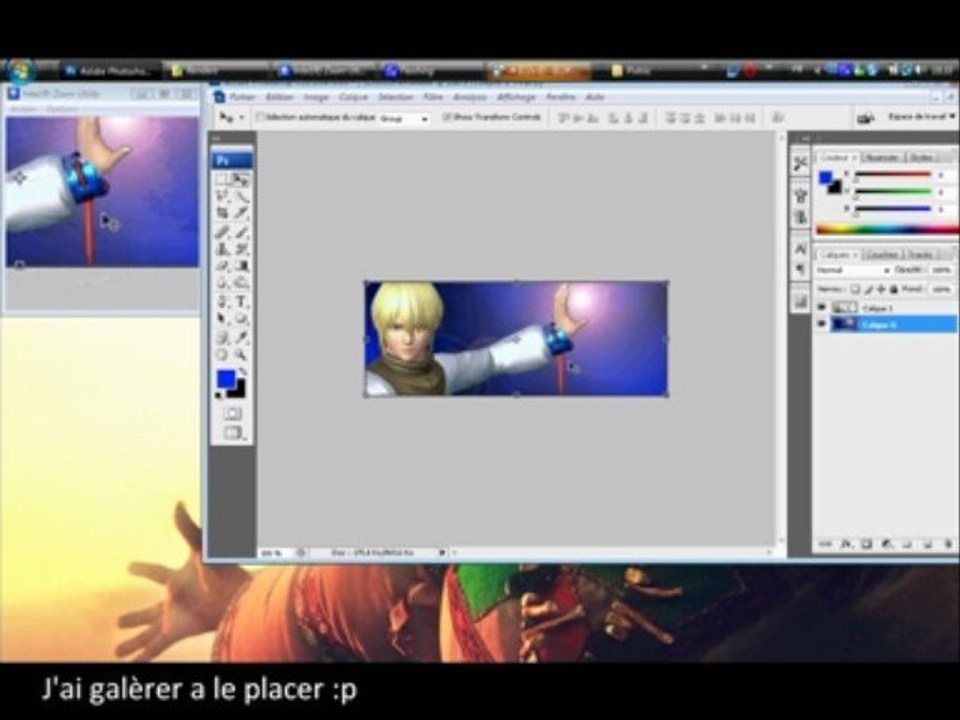Select the Blur tool
Viewport: 960px width, 720px height.
pyautogui.click(x=223, y=283)
